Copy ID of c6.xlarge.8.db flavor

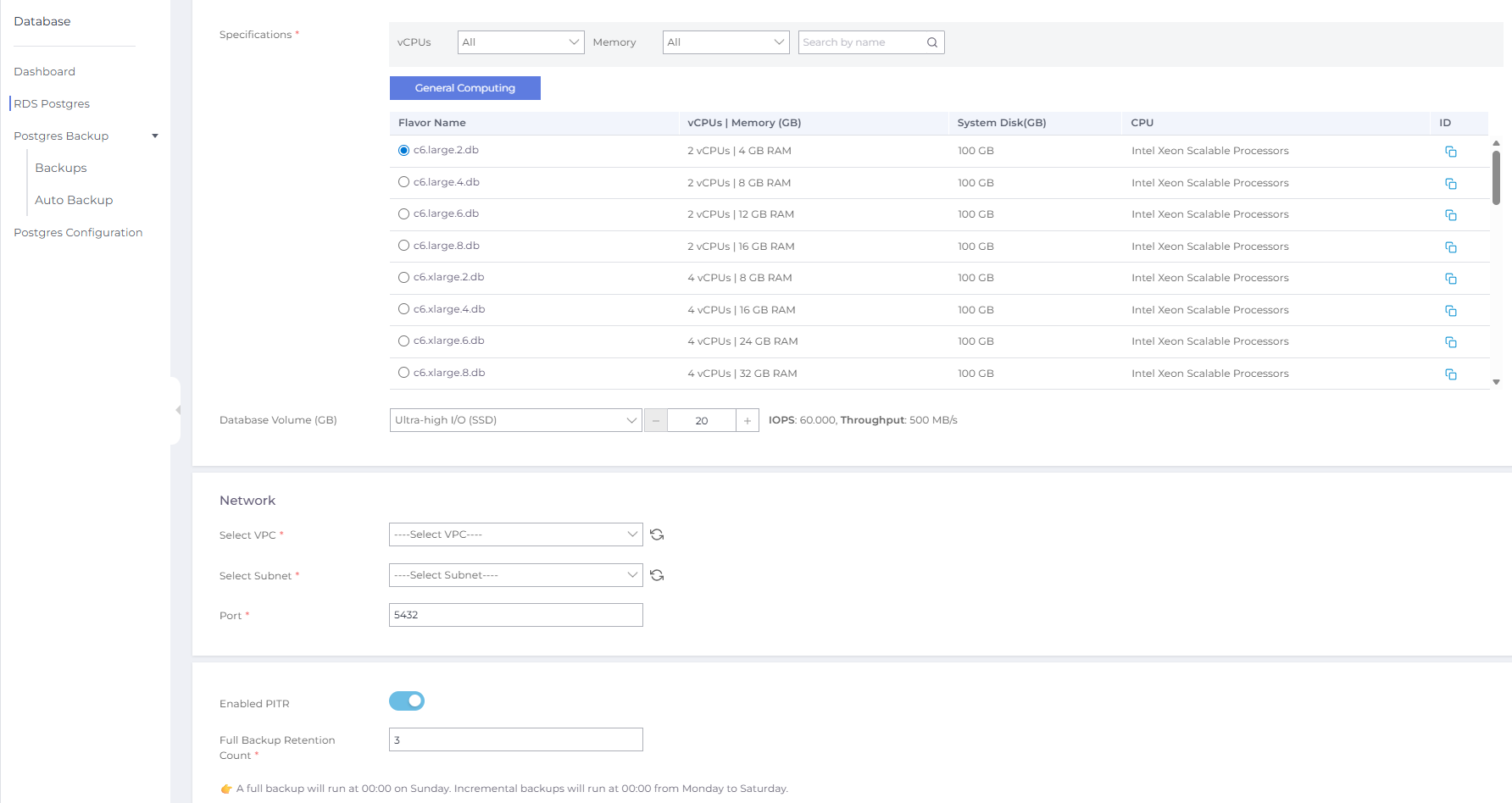tap(1450, 374)
